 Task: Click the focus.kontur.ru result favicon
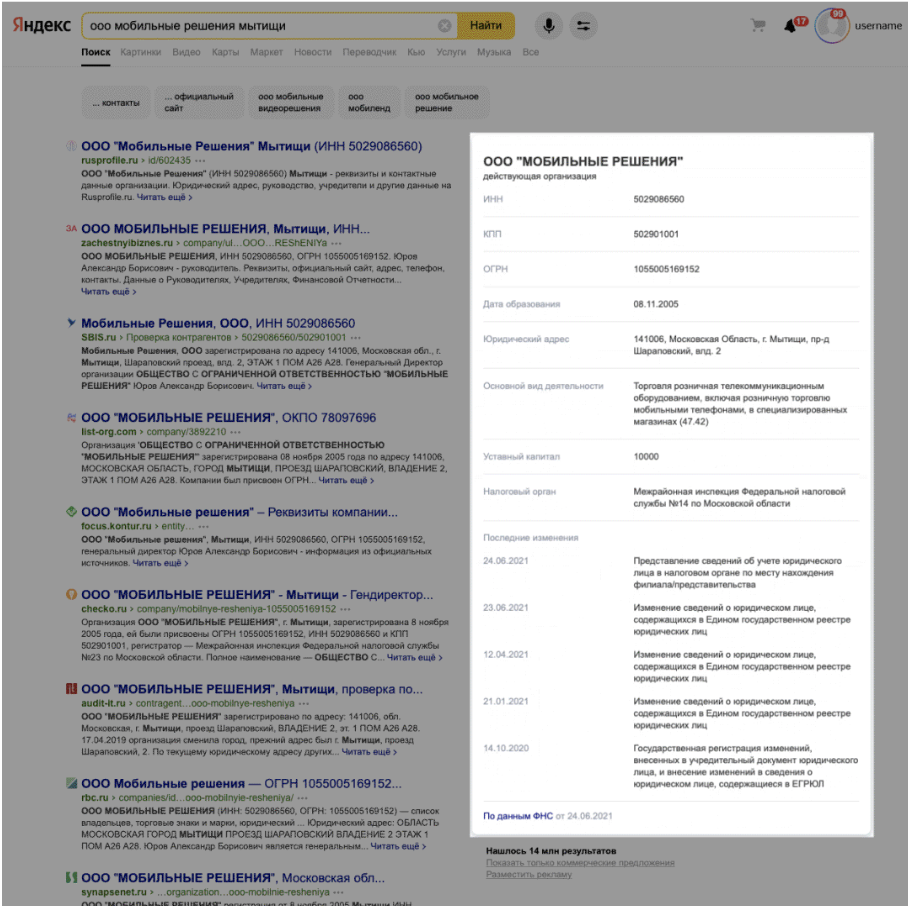click(x=71, y=512)
